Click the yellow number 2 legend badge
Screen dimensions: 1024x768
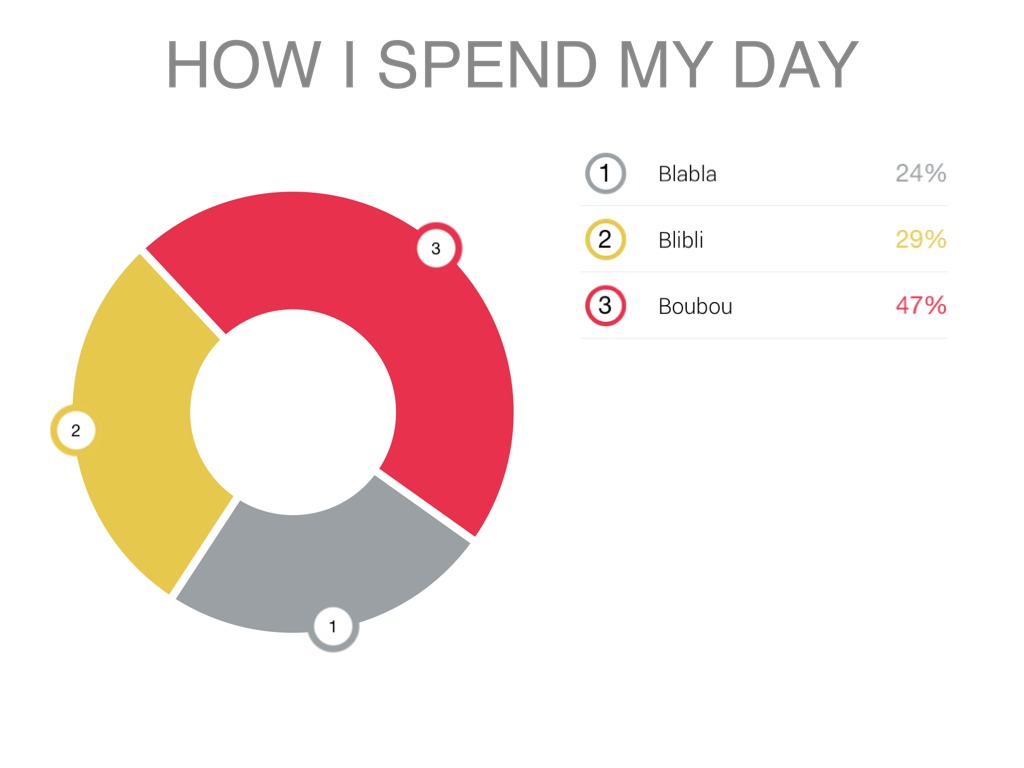pos(605,240)
